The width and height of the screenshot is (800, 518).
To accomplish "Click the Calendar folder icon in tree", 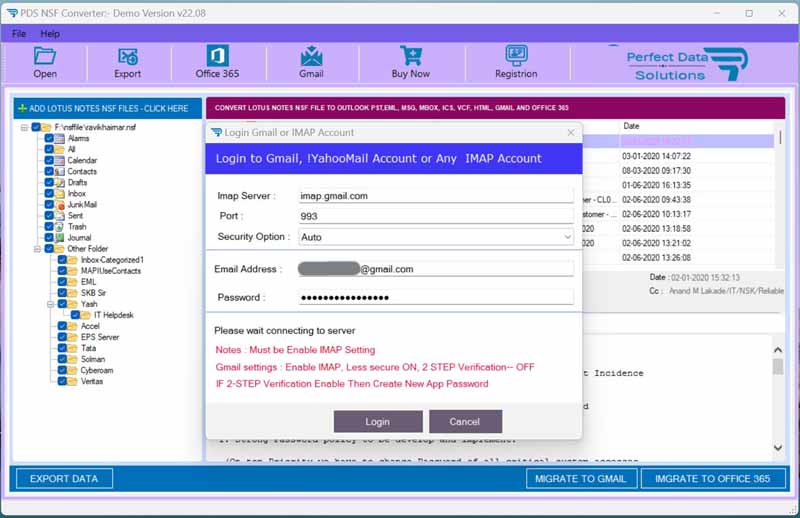I will pos(60,160).
